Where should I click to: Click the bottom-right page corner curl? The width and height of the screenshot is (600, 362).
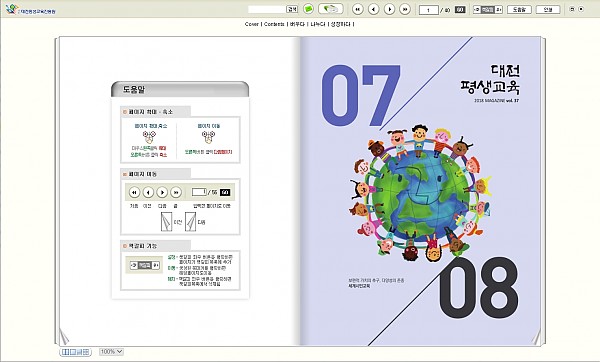pyautogui.click(x=536, y=337)
